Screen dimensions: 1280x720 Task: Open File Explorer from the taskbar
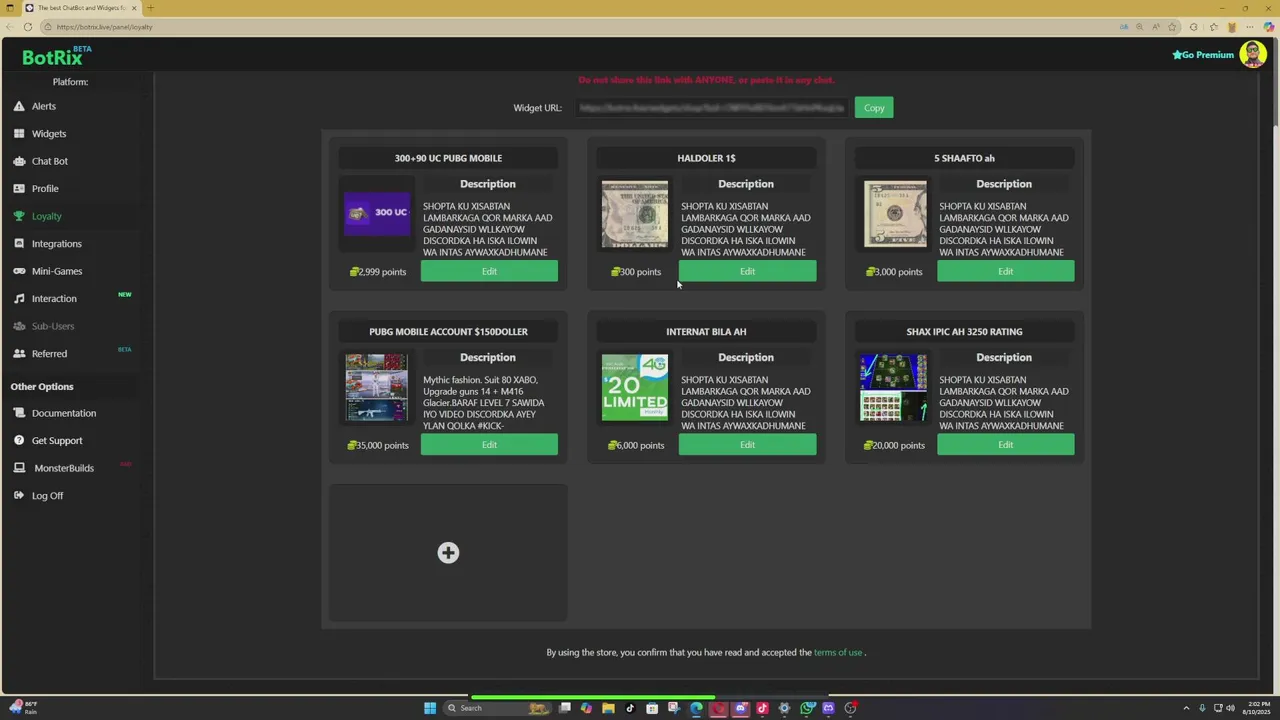click(x=608, y=708)
